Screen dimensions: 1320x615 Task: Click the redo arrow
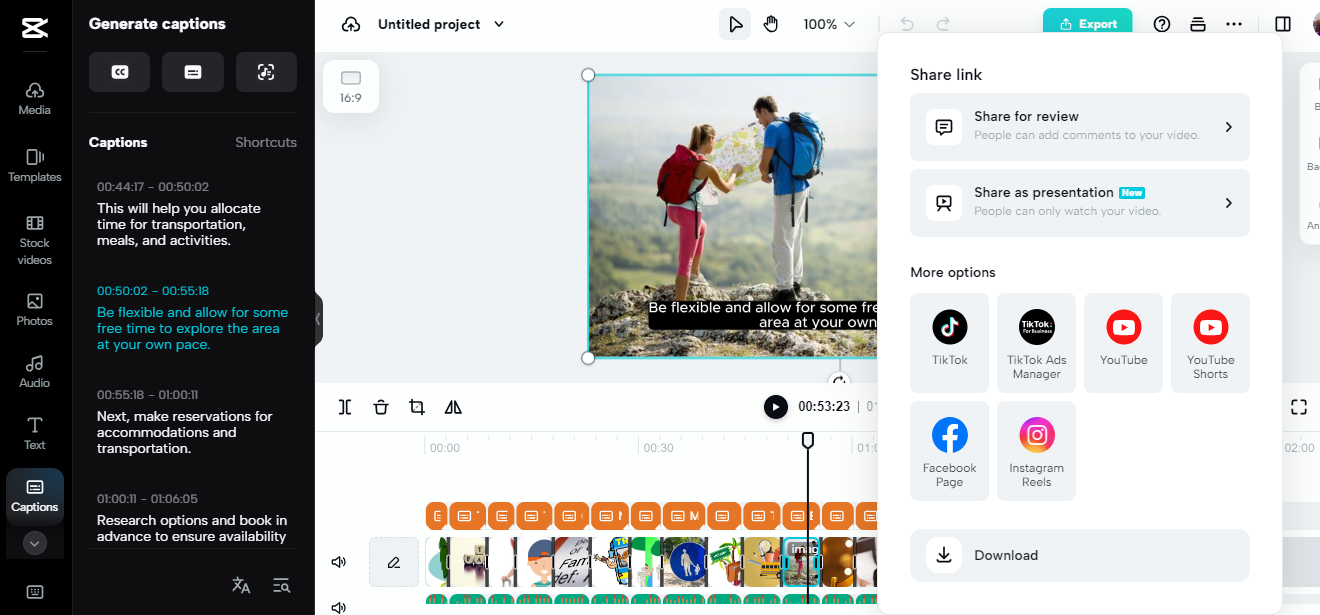[943, 24]
